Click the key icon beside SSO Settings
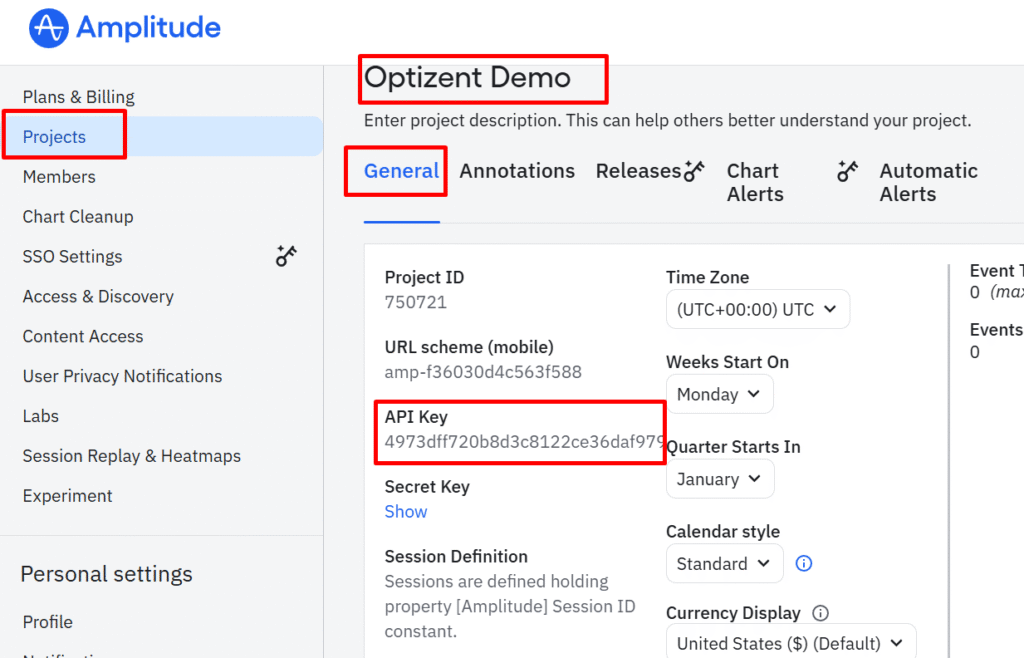1024x658 pixels. coord(287,256)
